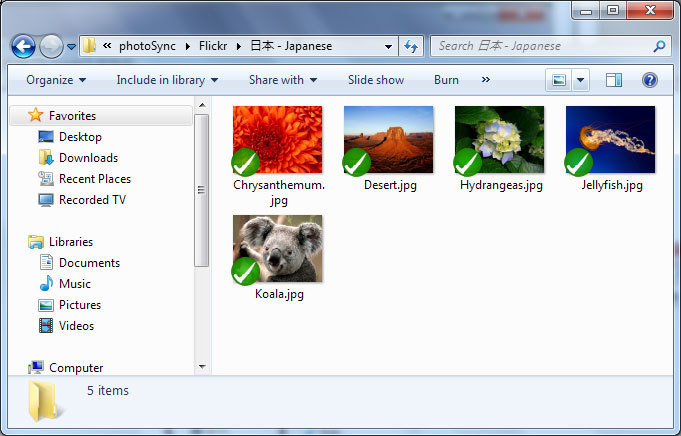Click the Recorded TV screen icon

point(46,200)
